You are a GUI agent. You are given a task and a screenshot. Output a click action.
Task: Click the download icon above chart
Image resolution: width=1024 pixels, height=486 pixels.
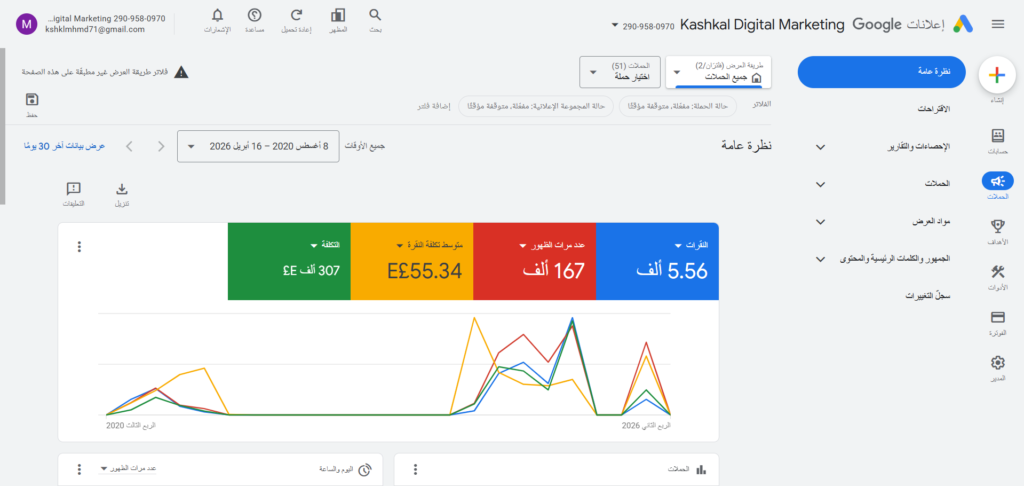pos(122,188)
